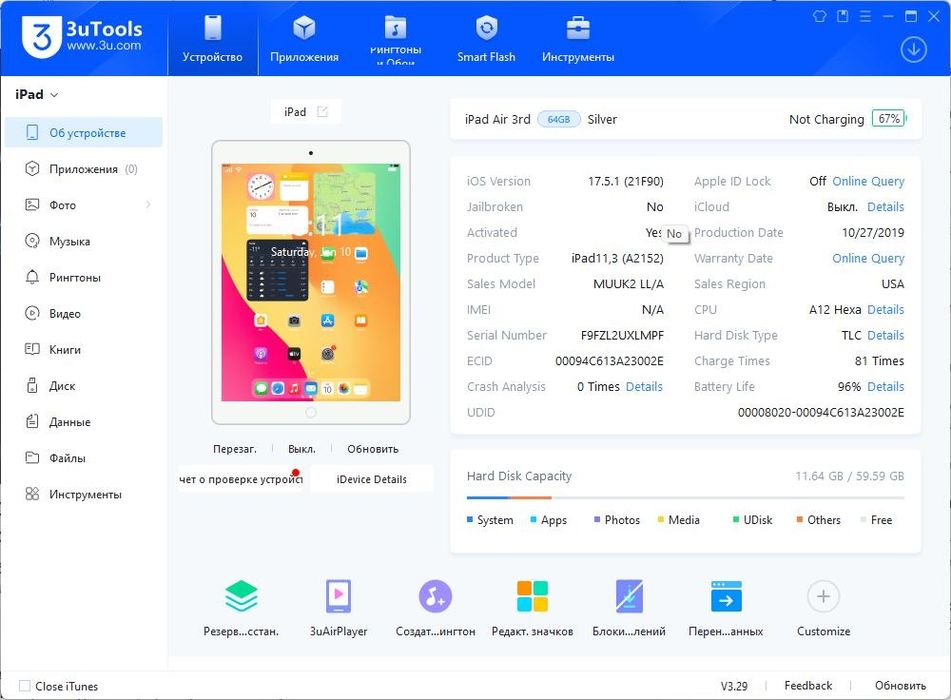Click Перезаг. to reboot device
951x700 pixels.
pos(235,449)
